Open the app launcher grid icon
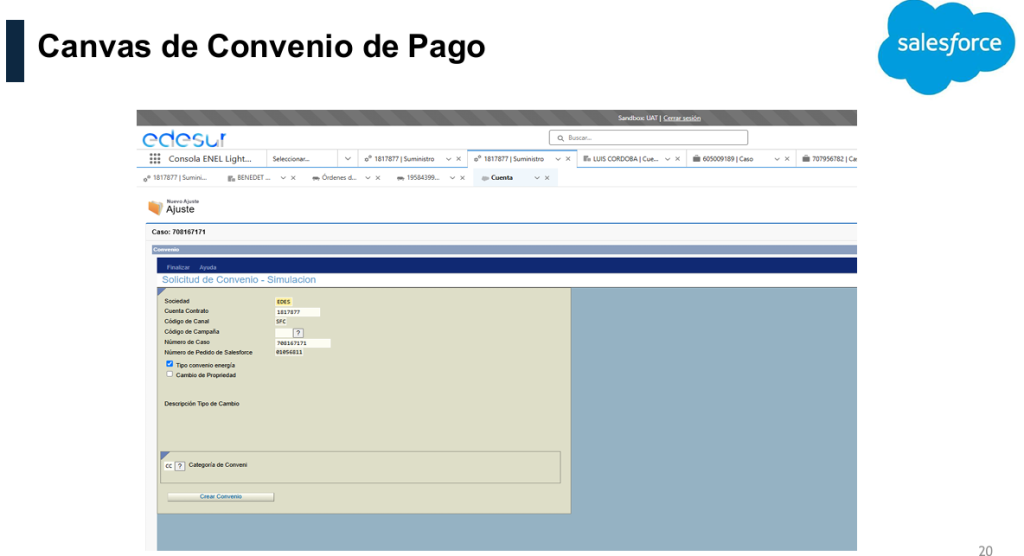Viewport: 1024px width, 556px height. click(x=155, y=158)
